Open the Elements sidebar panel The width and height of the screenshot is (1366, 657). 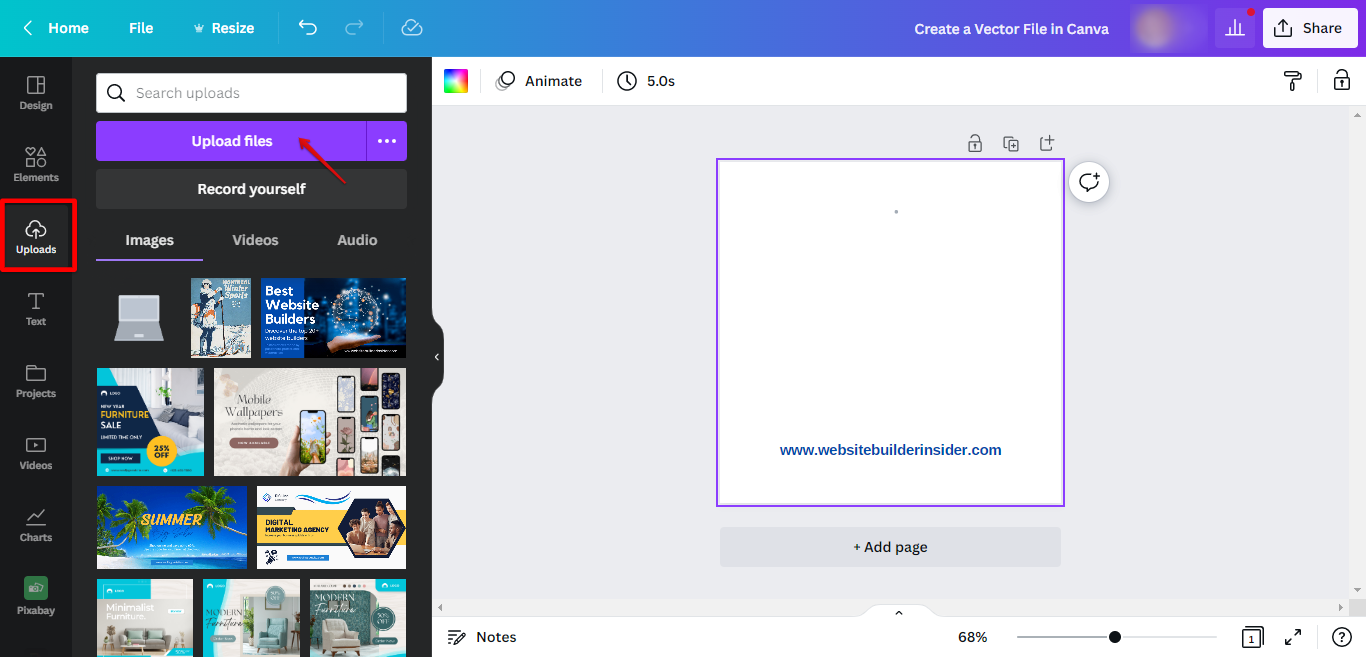pyautogui.click(x=36, y=165)
